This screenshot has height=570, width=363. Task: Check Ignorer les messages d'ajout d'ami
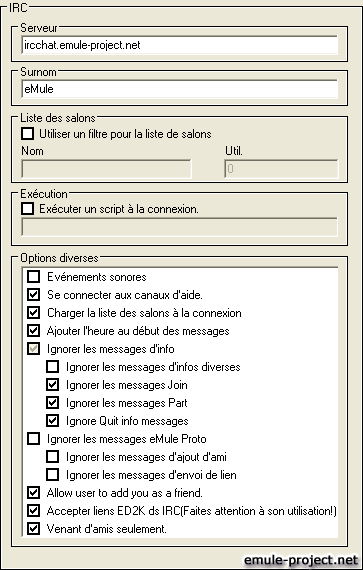(52, 457)
